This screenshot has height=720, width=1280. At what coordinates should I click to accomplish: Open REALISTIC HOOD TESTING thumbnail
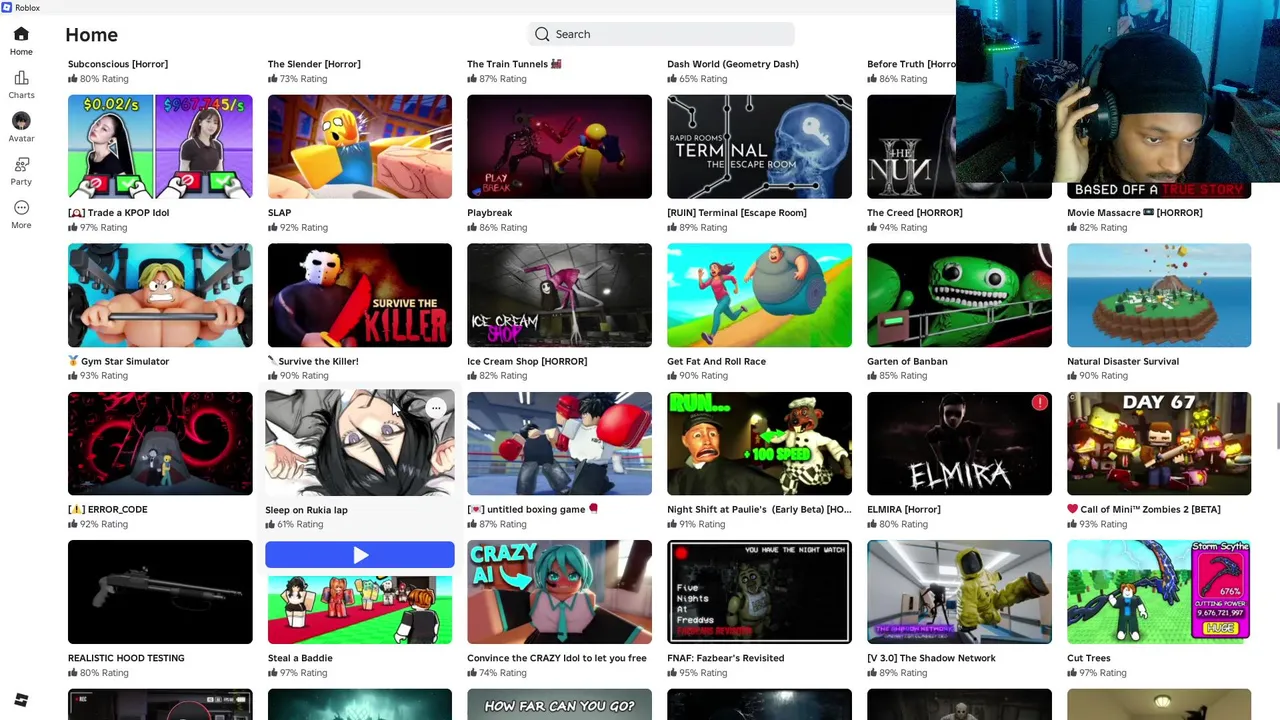click(160, 592)
